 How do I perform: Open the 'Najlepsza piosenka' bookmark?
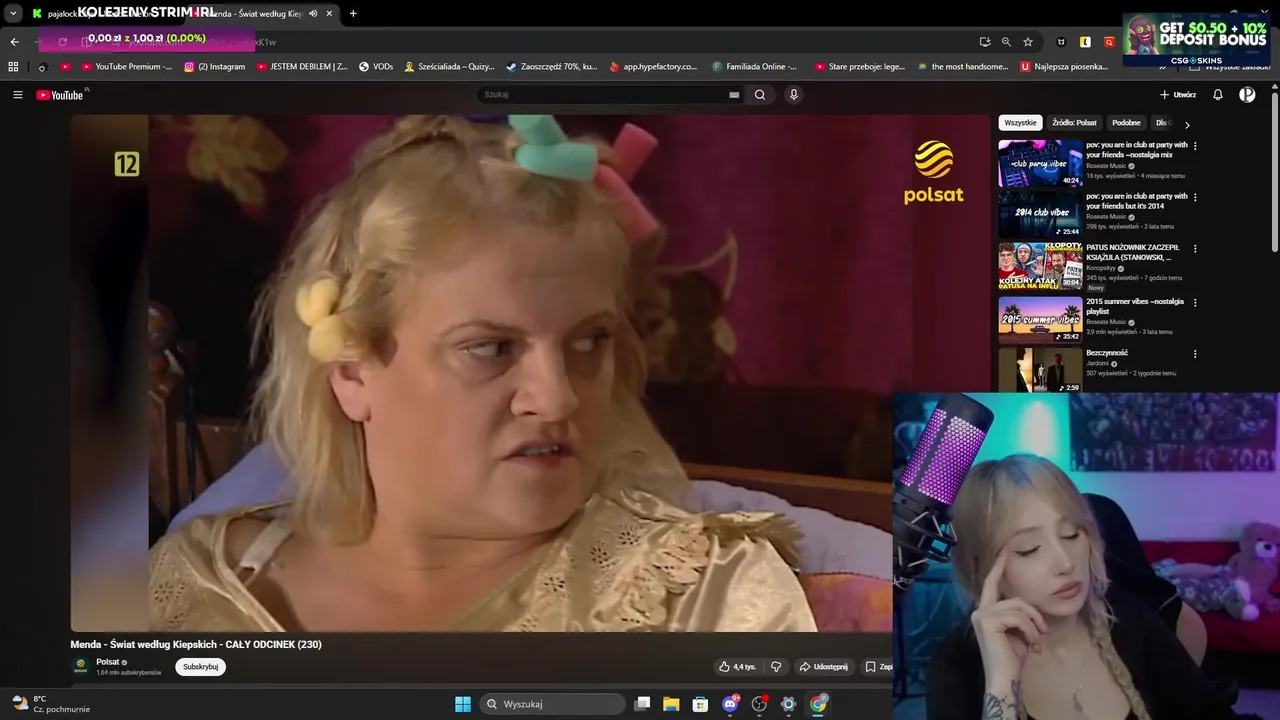click(x=1065, y=67)
